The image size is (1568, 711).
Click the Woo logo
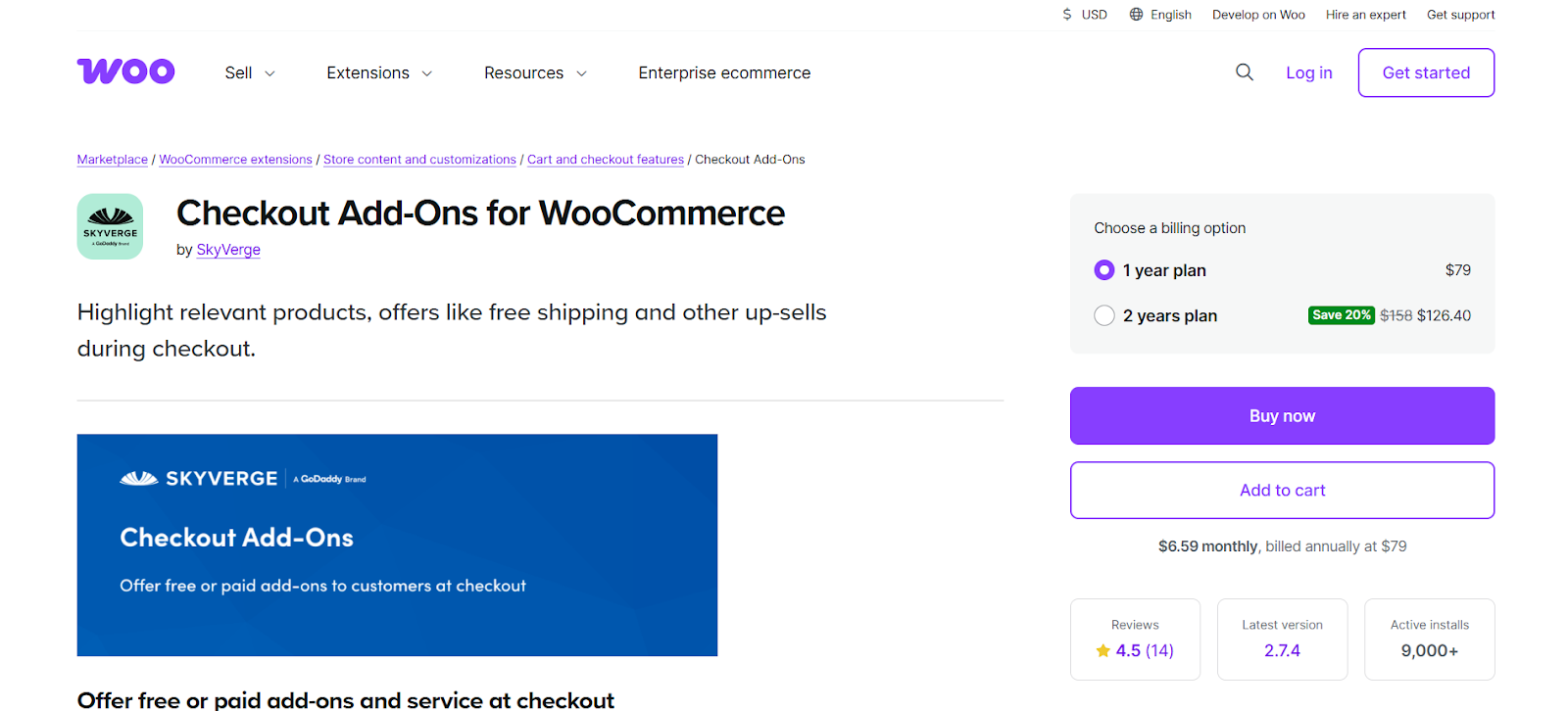(125, 71)
